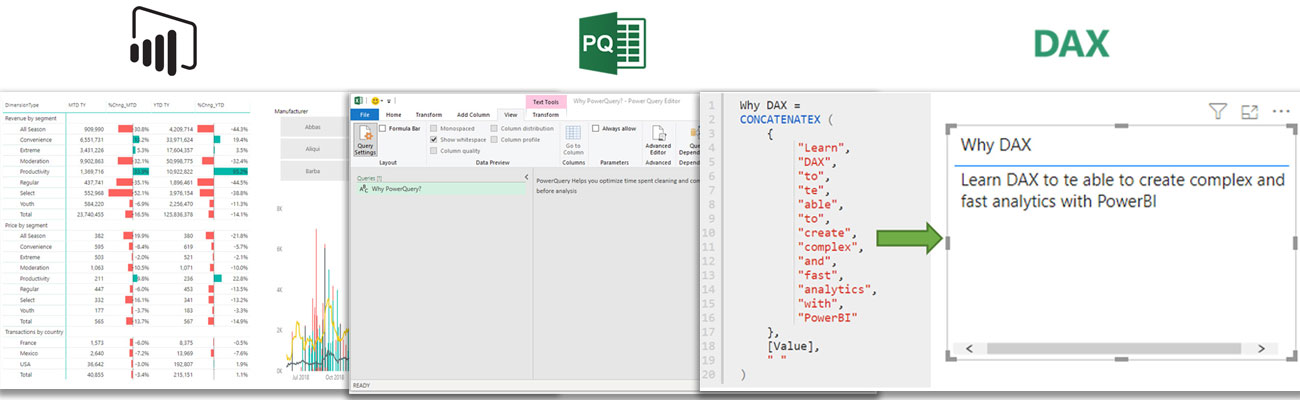This screenshot has height=400, width=1300.
Task: Toggle the Always allow checkbox
Action: click(x=595, y=128)
